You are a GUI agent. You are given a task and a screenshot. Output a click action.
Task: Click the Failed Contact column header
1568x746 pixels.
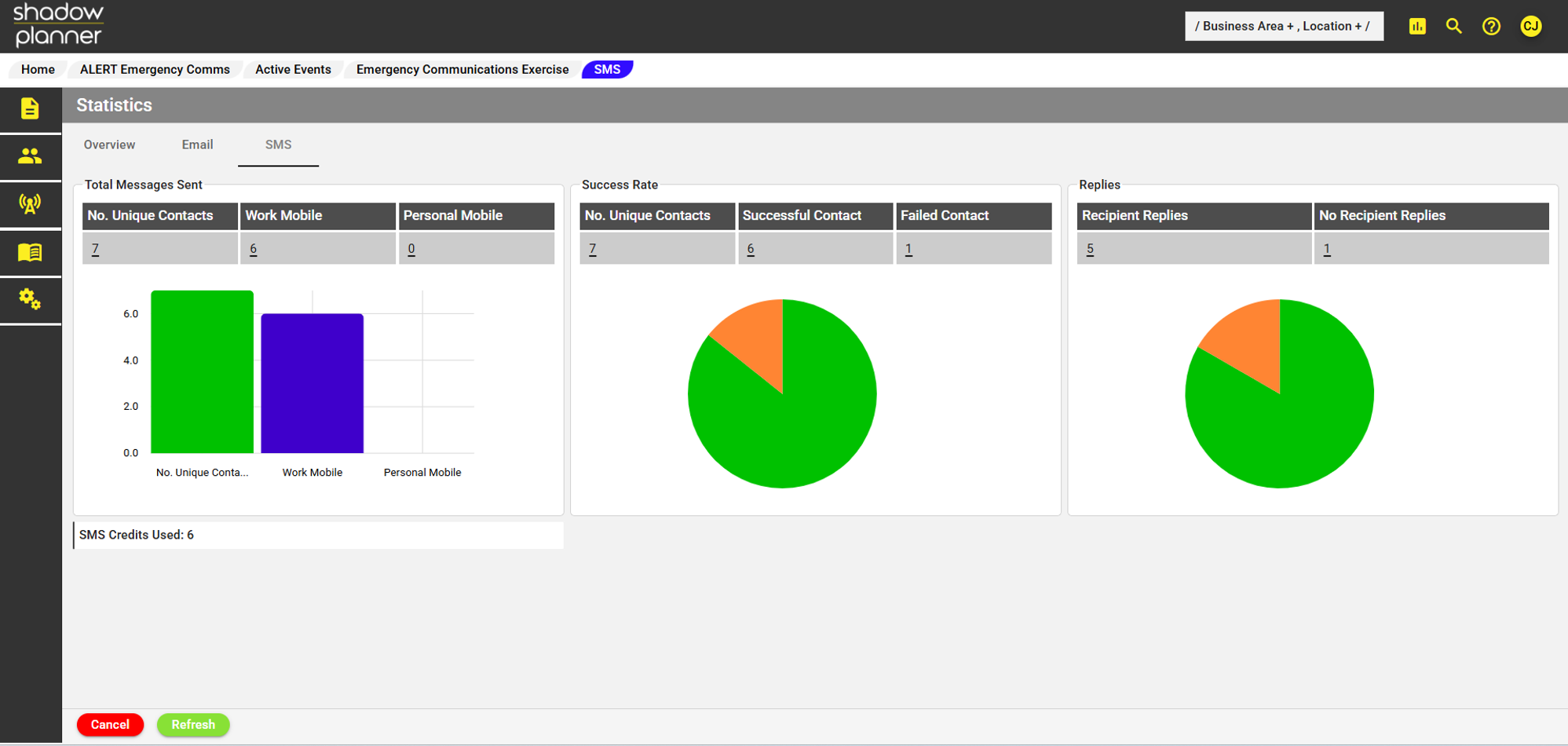(974, 216)
